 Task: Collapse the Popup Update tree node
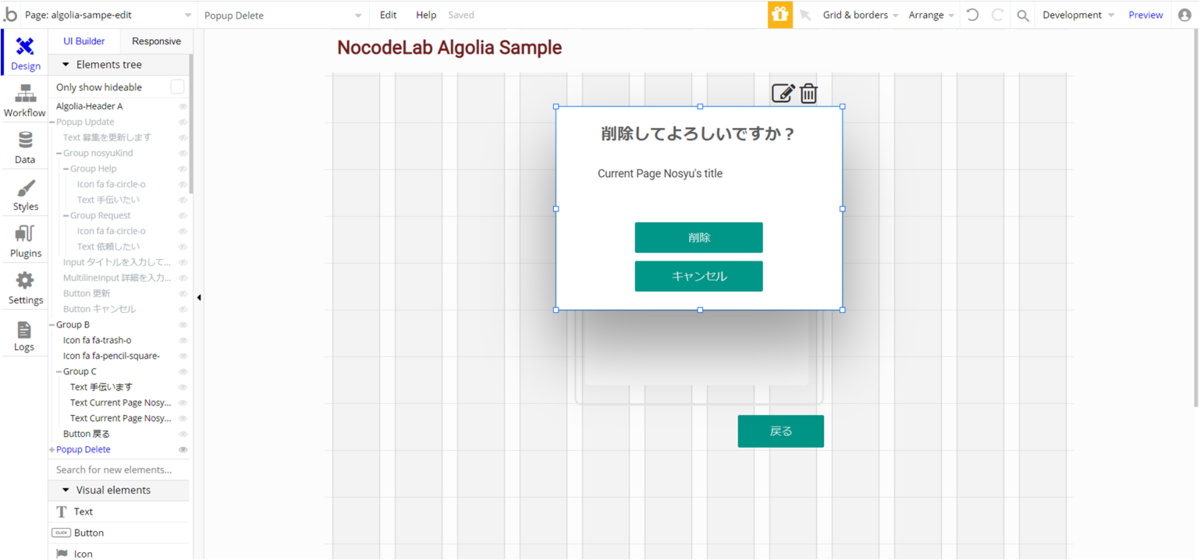click(52, 122)
